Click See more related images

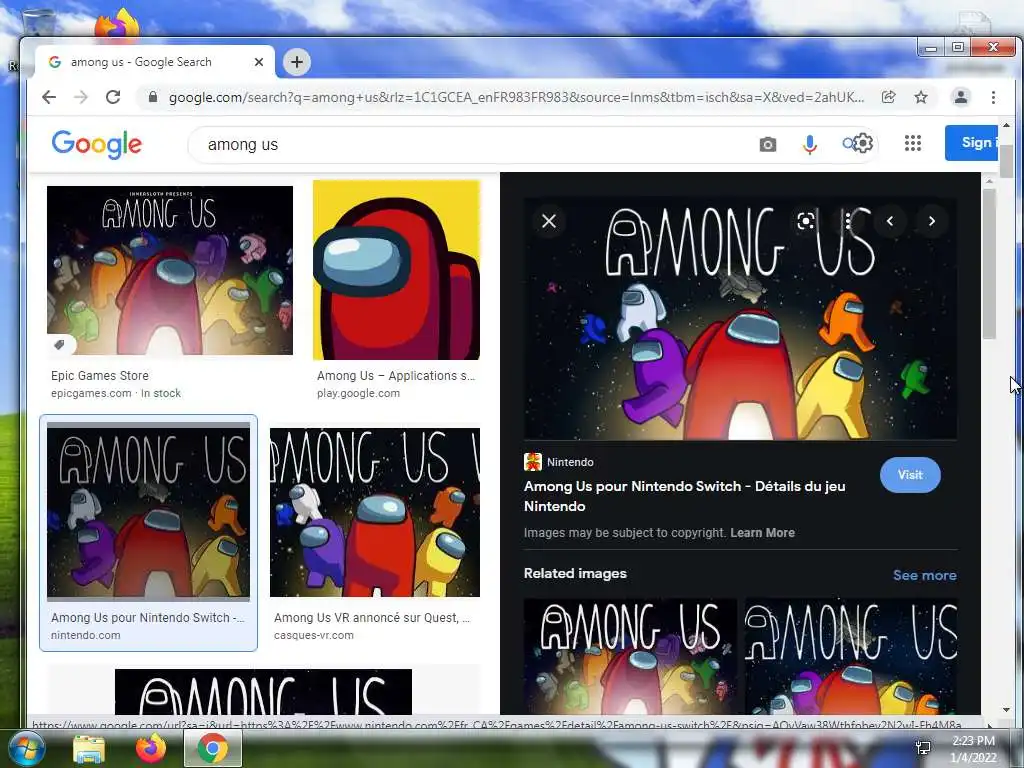click(925, 575)
